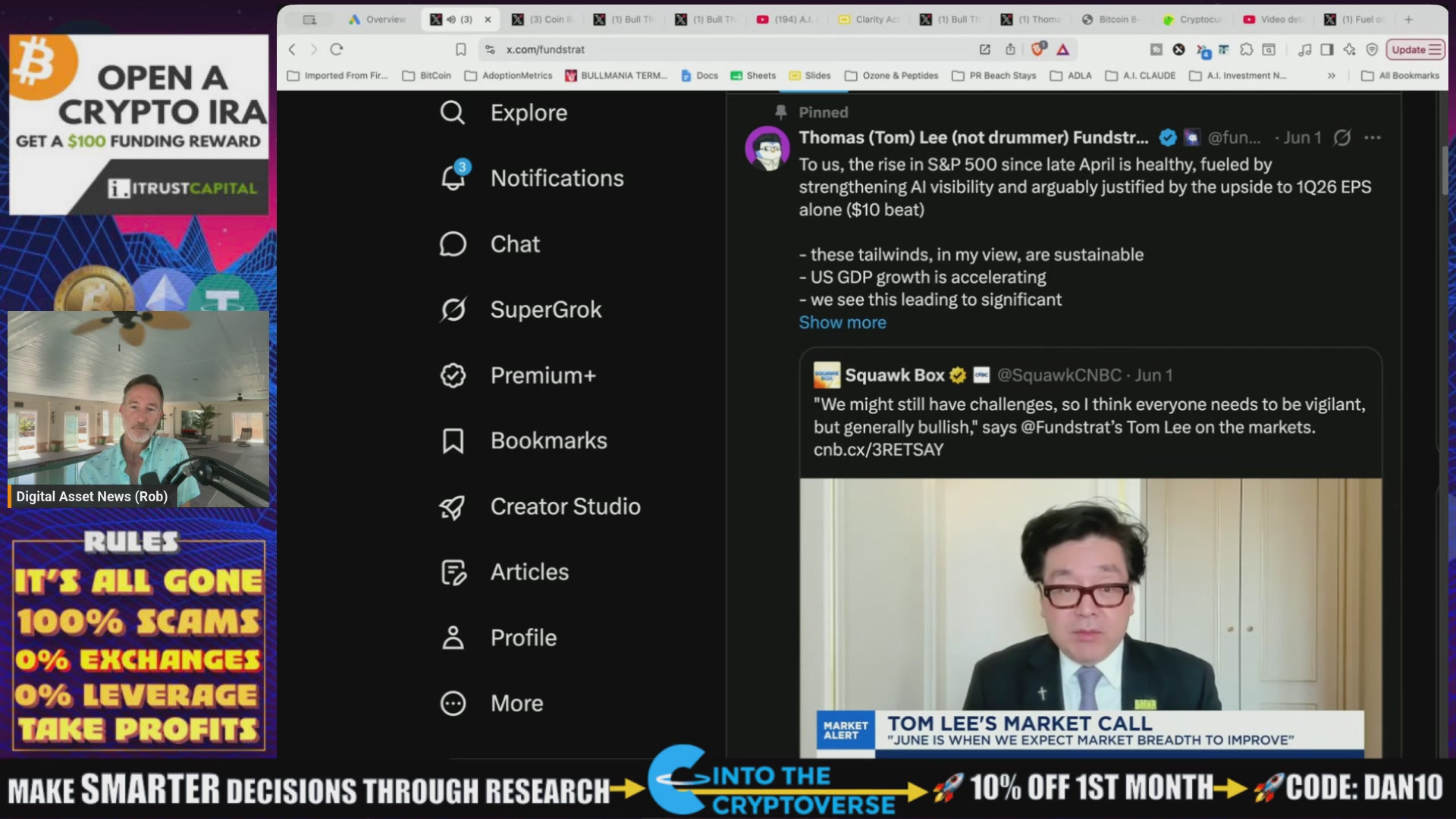Open the BitCoin bookmarks folder

(x=427, y=76)
